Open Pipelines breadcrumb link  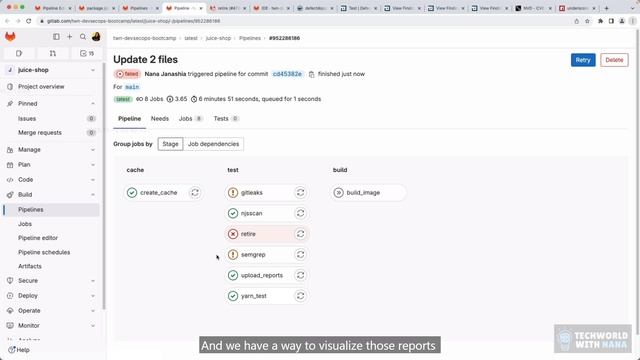pyautogui.click(x=250, y=38)
